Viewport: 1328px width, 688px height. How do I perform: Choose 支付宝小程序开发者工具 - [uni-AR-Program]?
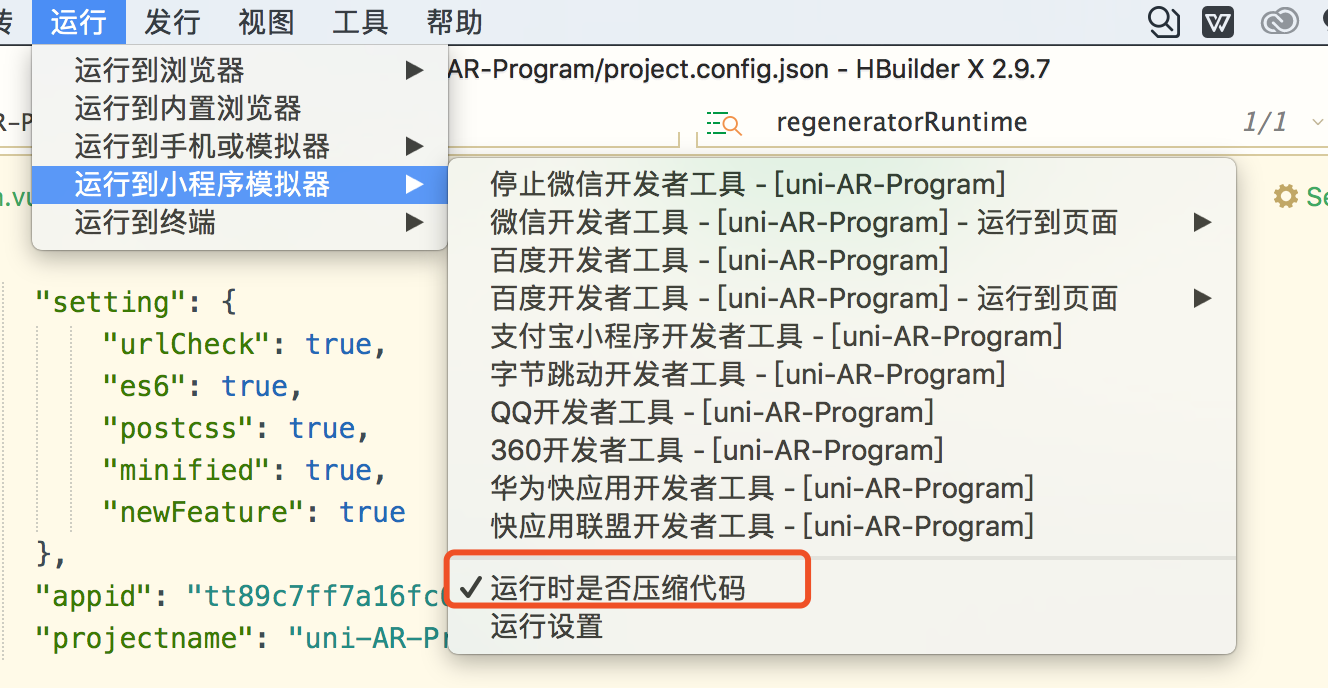(842, 336)
